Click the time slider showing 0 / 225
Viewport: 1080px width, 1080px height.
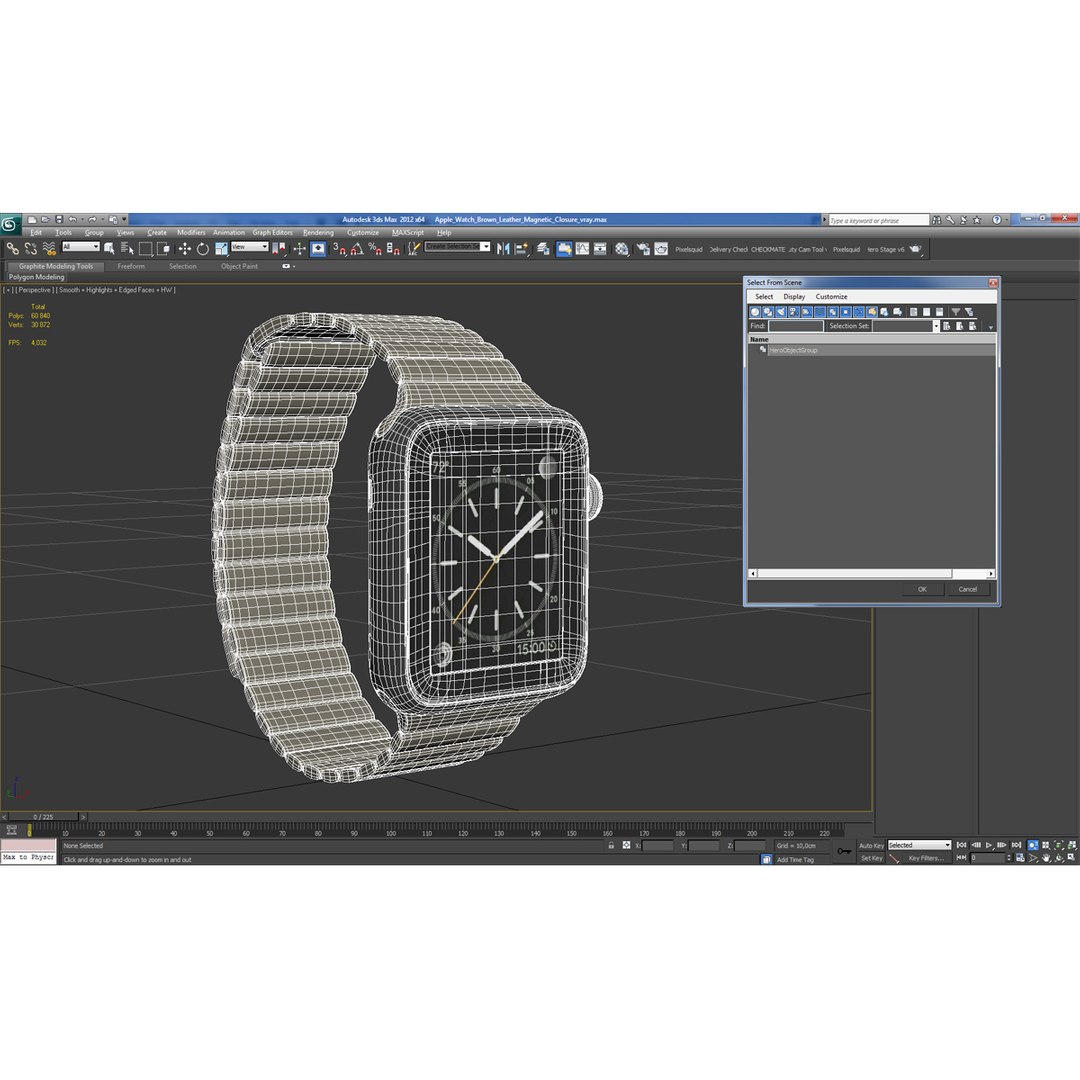point(43,817)
